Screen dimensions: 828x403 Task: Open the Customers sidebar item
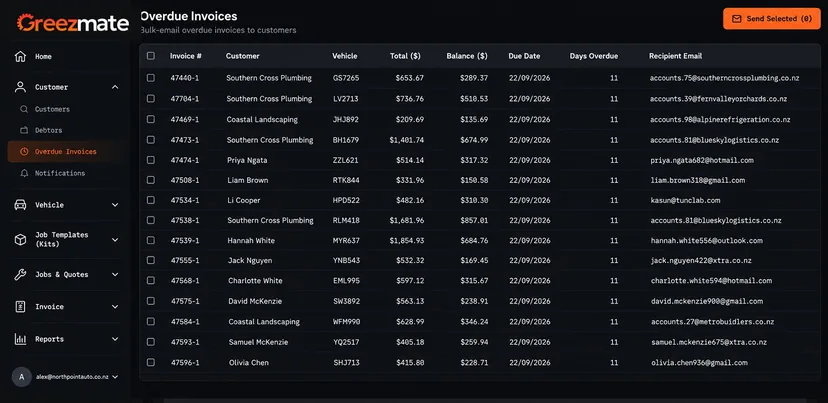click(52, 109)
